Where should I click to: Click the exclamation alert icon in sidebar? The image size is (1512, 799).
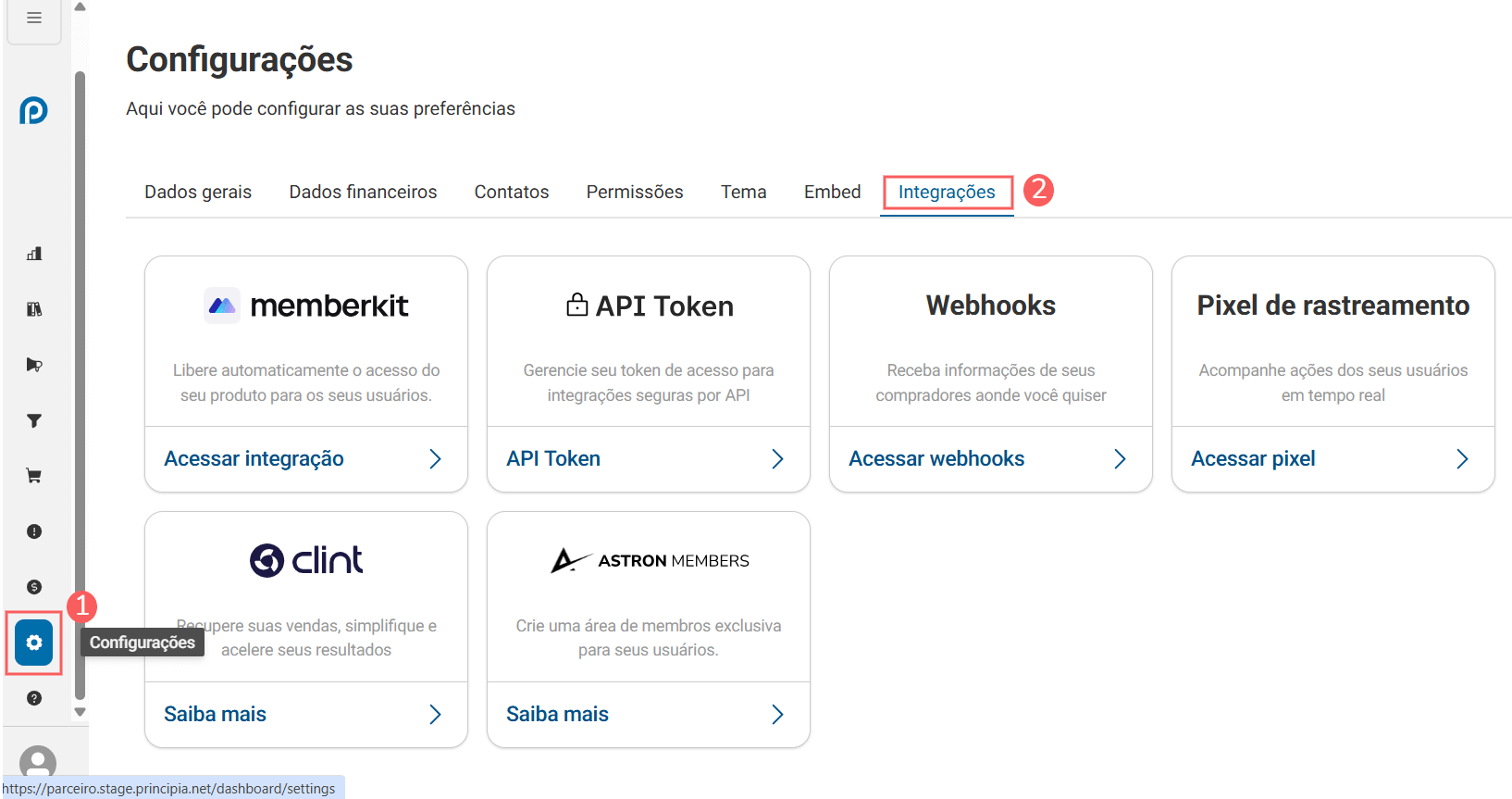point(34,531)
